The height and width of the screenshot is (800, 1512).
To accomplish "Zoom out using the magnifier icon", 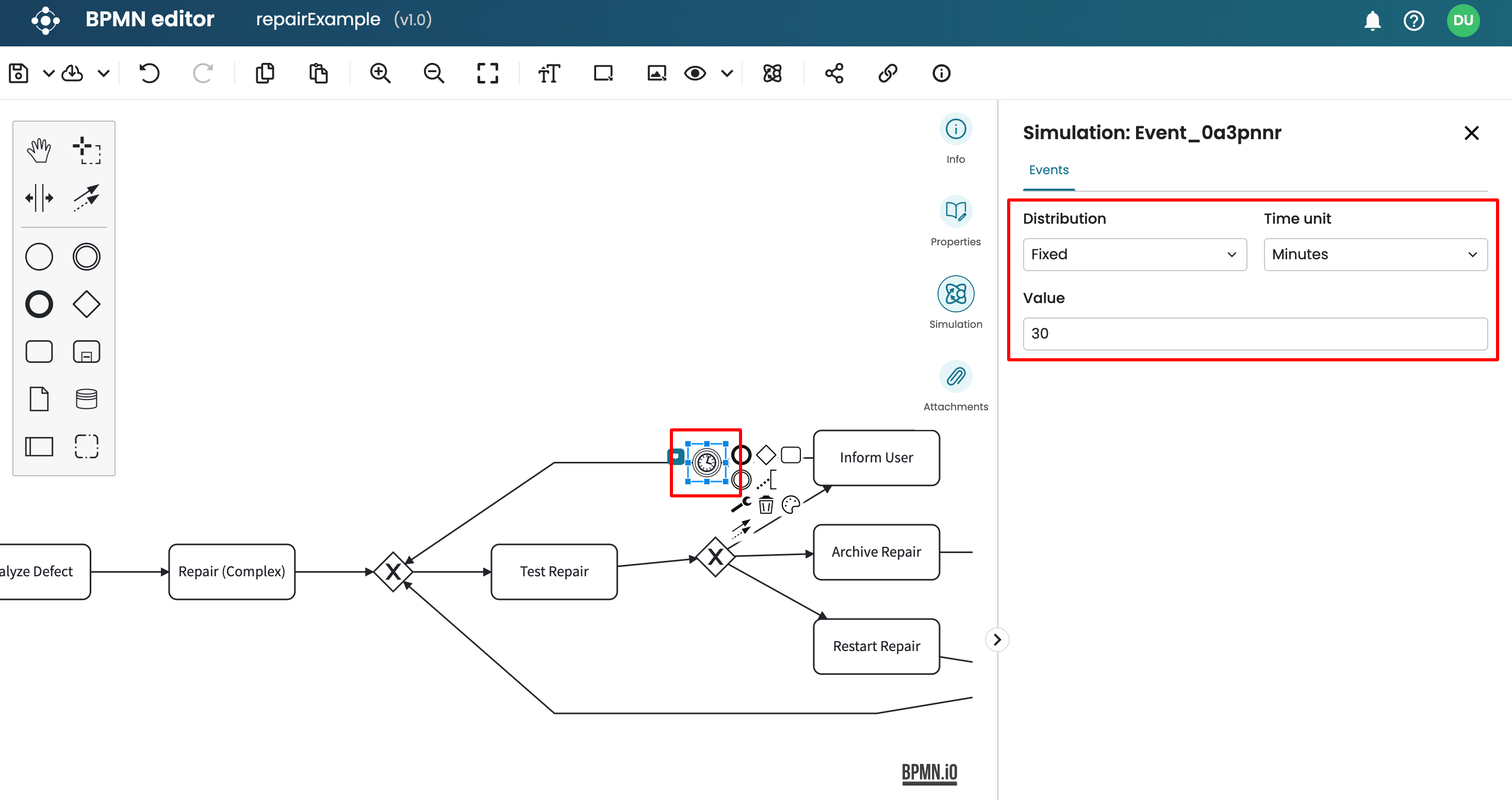I will coord(434,73).
